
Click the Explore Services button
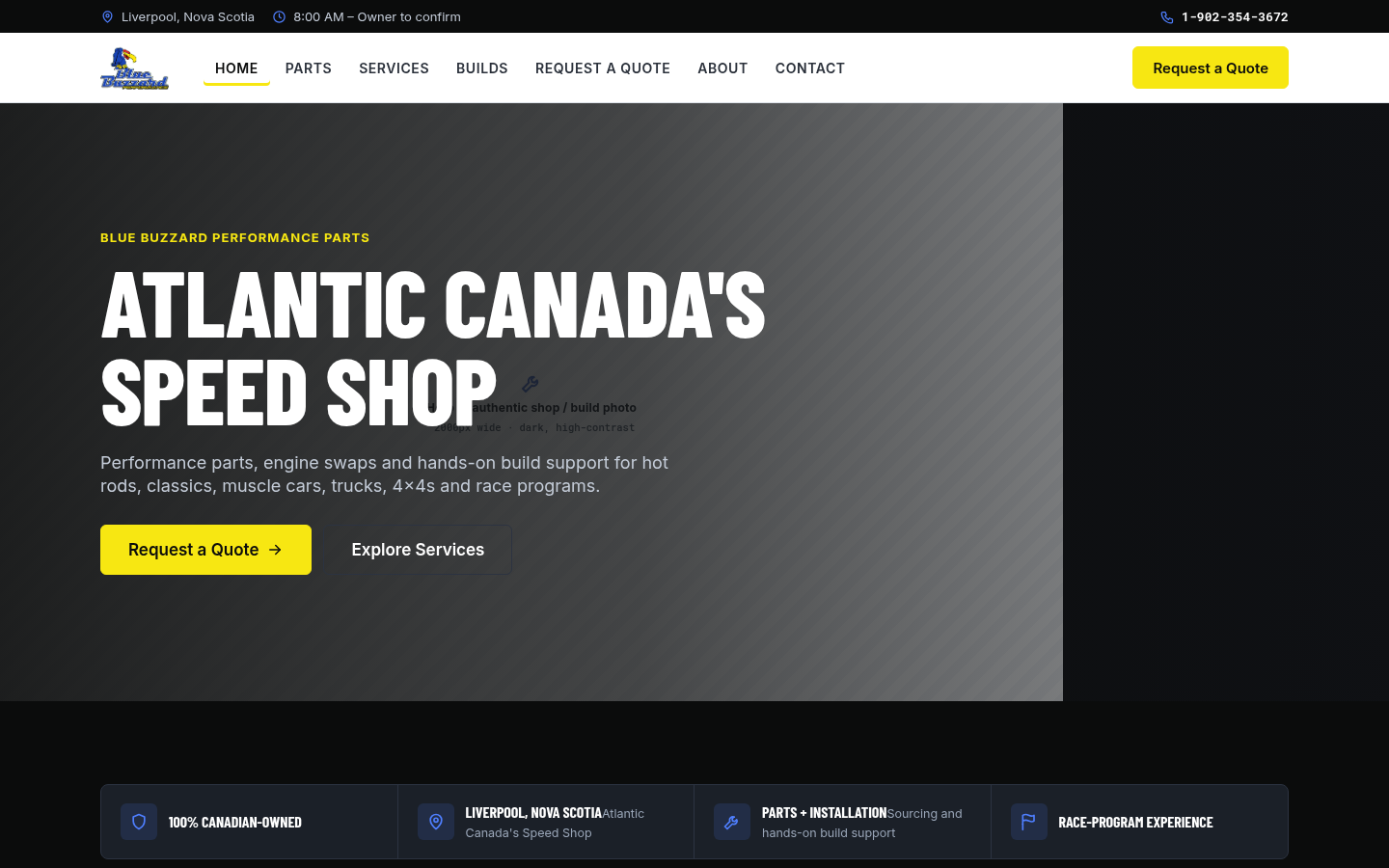[x=418, y=550]
